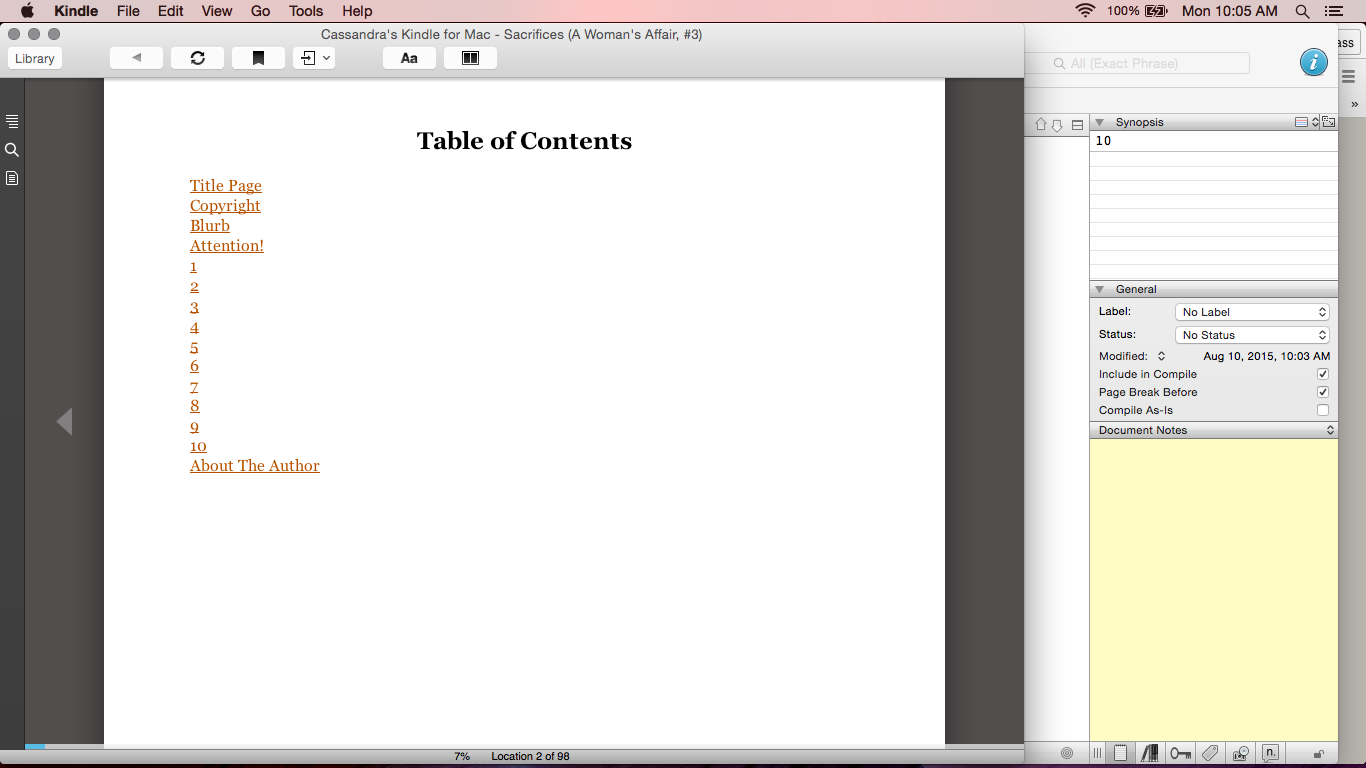Jump to chapter 5 link
Image resolution: width=1366 pixels, height=768 pixels.
pyautogui.click(x=194, y=347)
